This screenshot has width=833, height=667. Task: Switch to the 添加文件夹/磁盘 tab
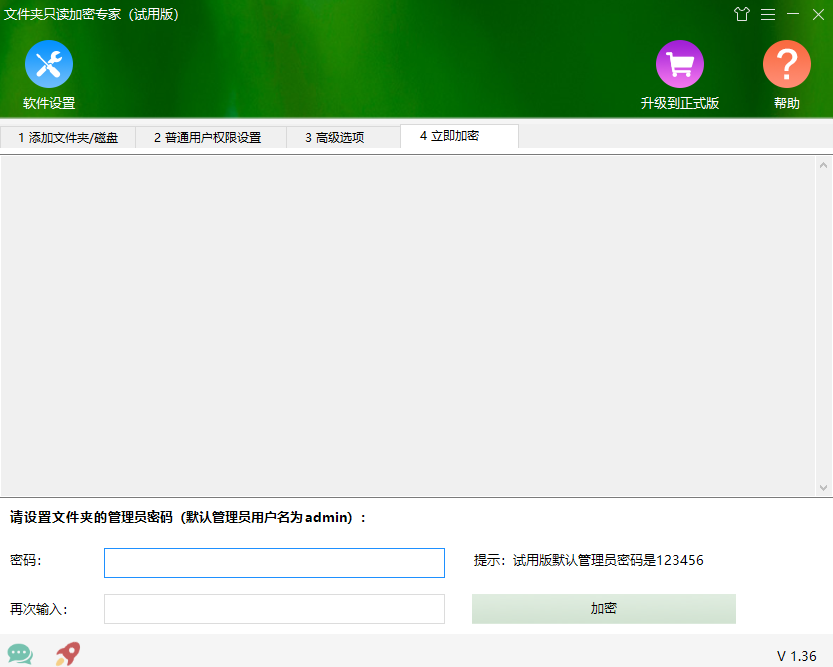pos(68,137)
